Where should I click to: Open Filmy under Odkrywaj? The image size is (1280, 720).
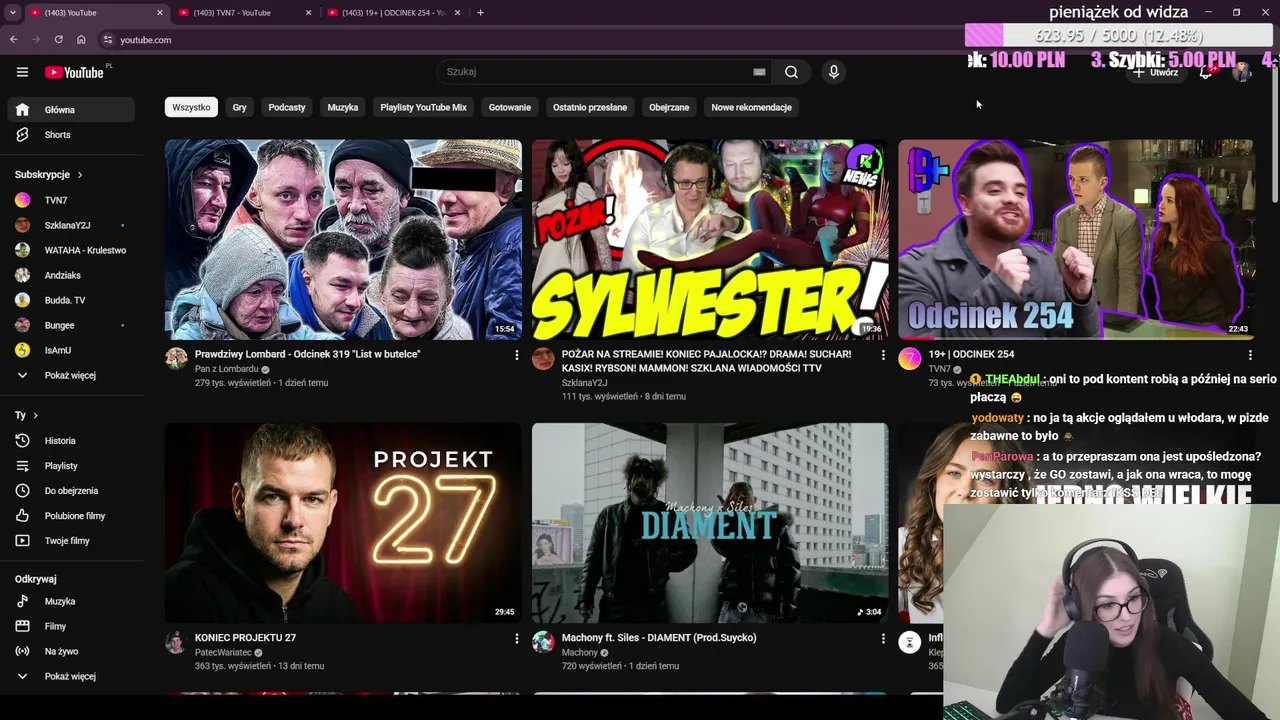coord(70,627)
